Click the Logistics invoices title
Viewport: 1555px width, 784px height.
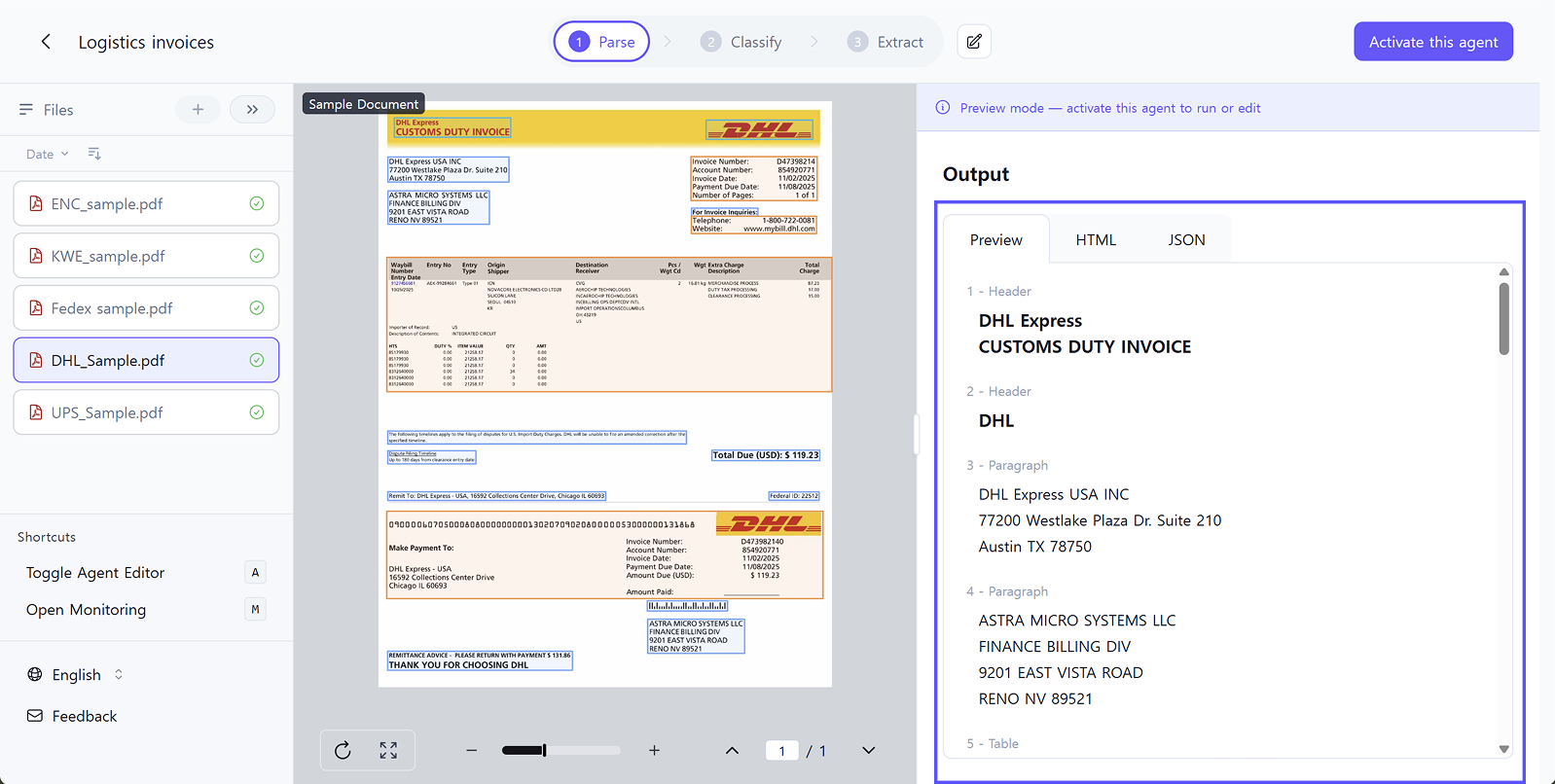click(146, 42)
